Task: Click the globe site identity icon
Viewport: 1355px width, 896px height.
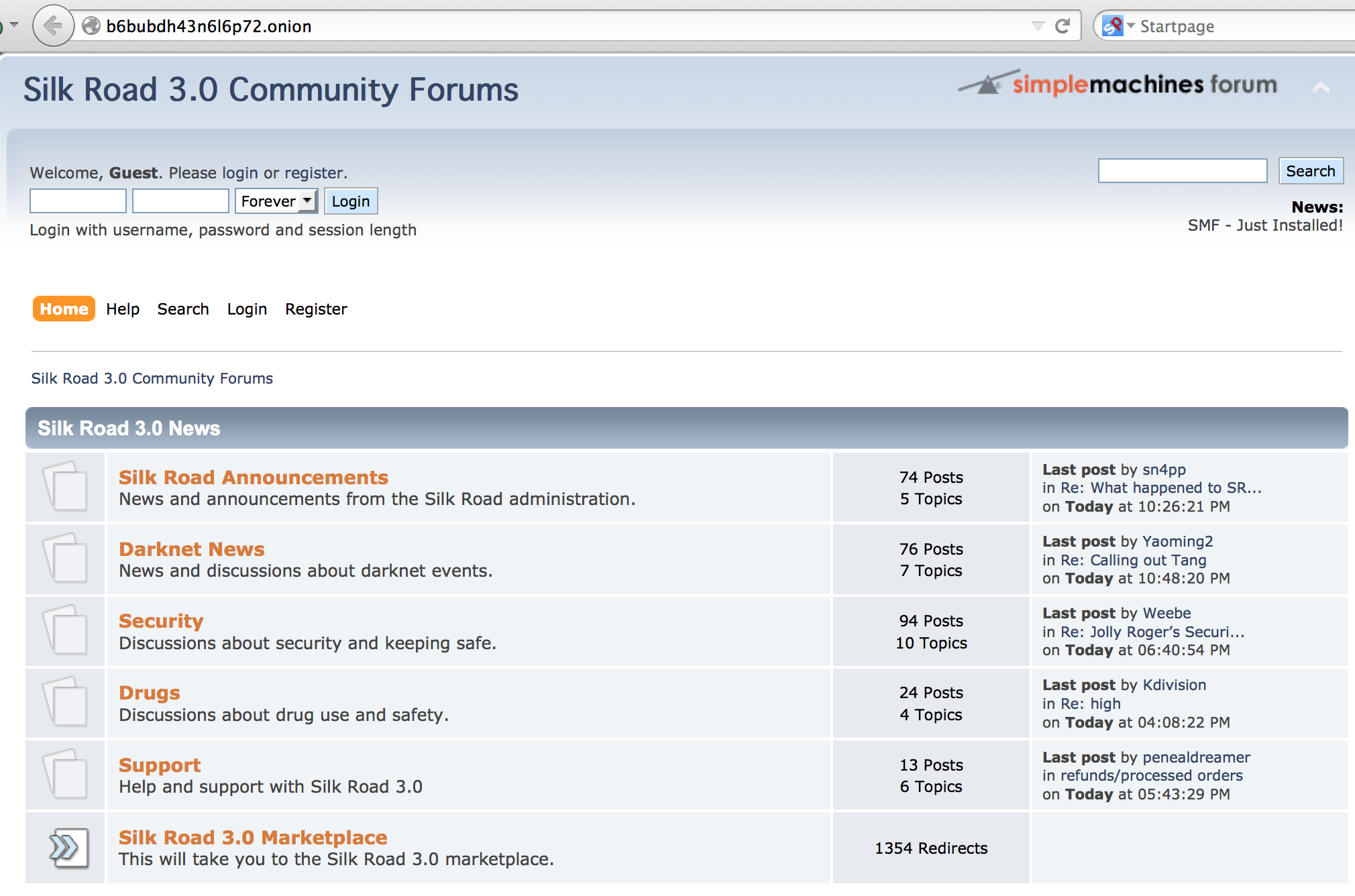Action: 91,26
